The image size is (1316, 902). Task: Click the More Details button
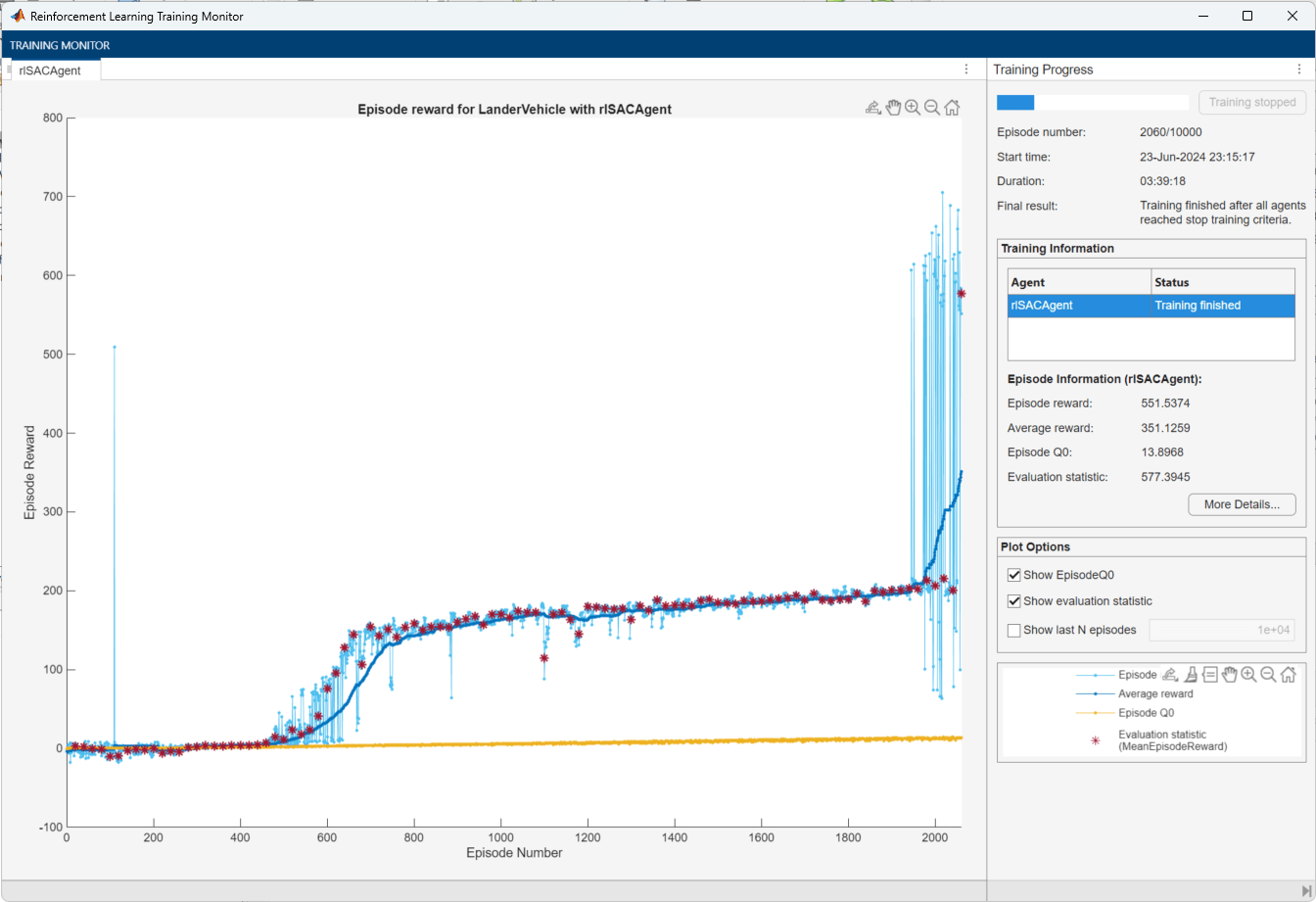(x=1242, y=504)
